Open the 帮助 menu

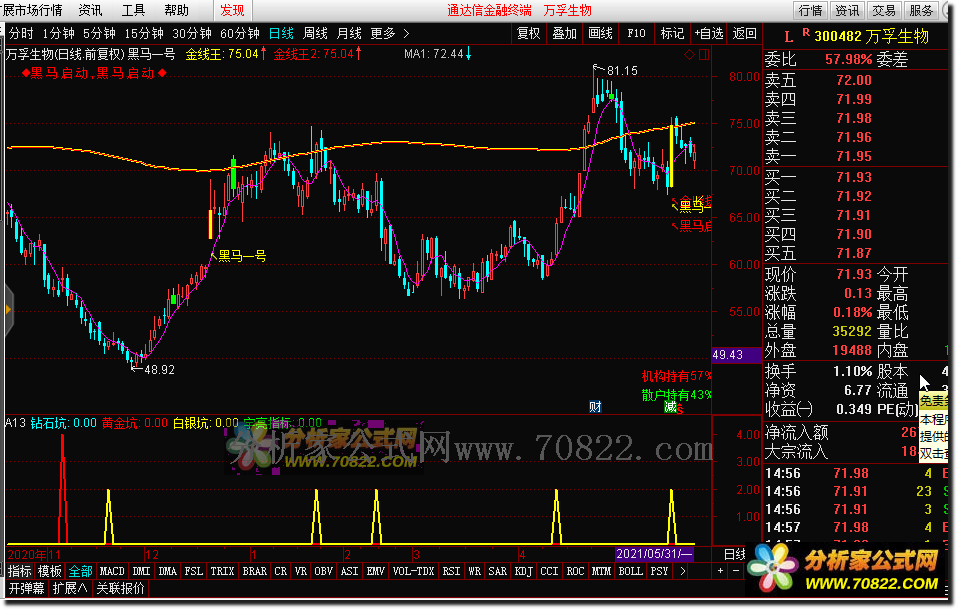pos(177,10)
